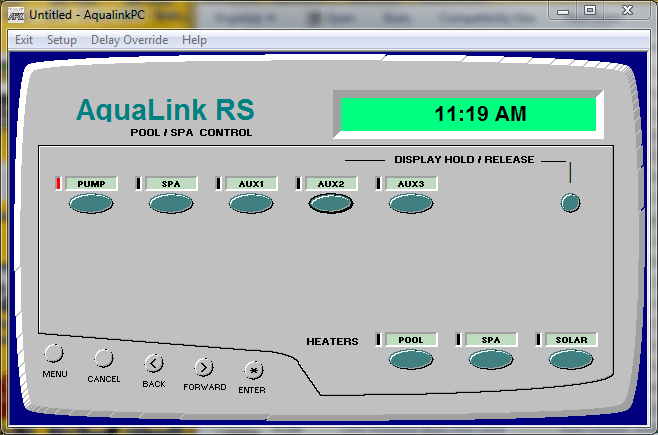Click the ENTER asterisk button
Viewport: 658px width, 435px height.
coord(254,371)
